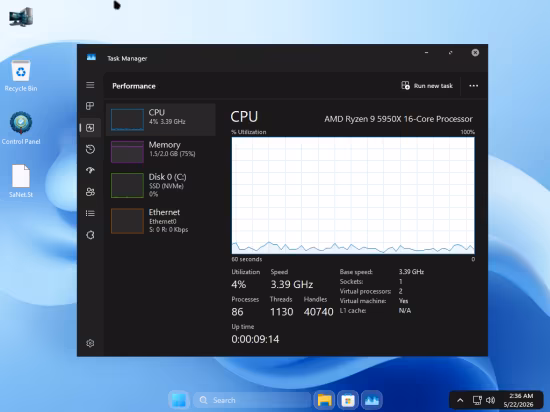Click the 3.39 GHz speed value

tap(291, 284)
